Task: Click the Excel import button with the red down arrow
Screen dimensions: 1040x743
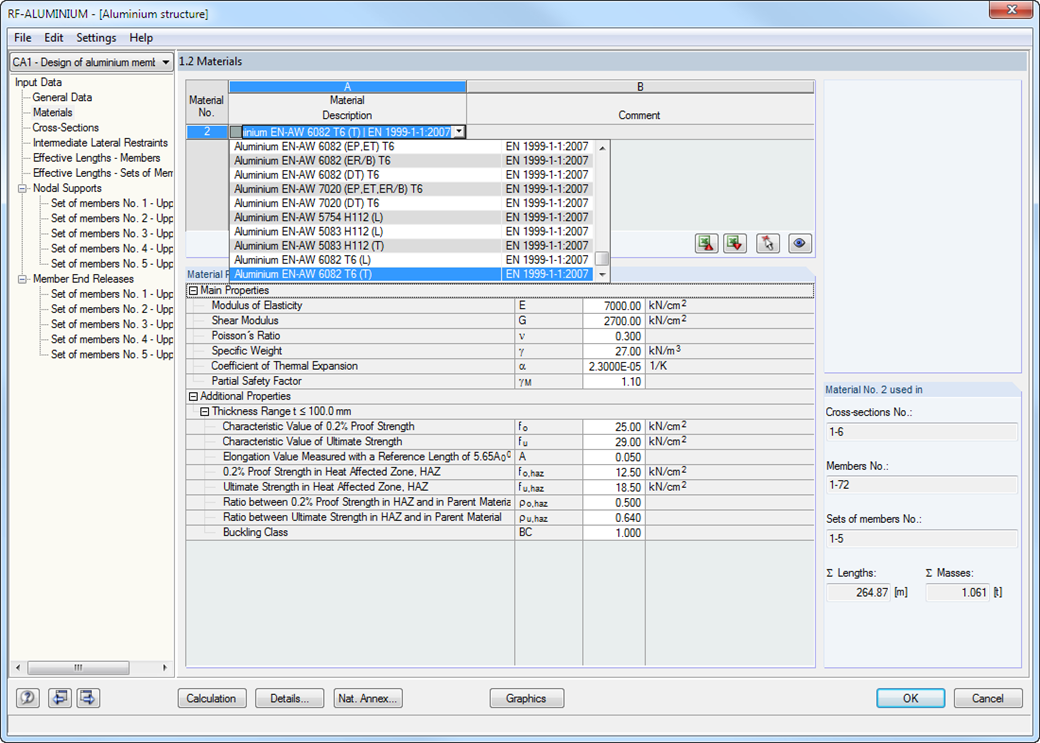Action: point(735,243)
